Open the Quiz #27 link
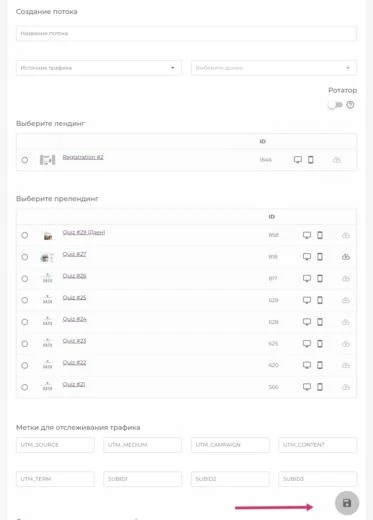This screenshot has height=520, width=373. (74, 254)
